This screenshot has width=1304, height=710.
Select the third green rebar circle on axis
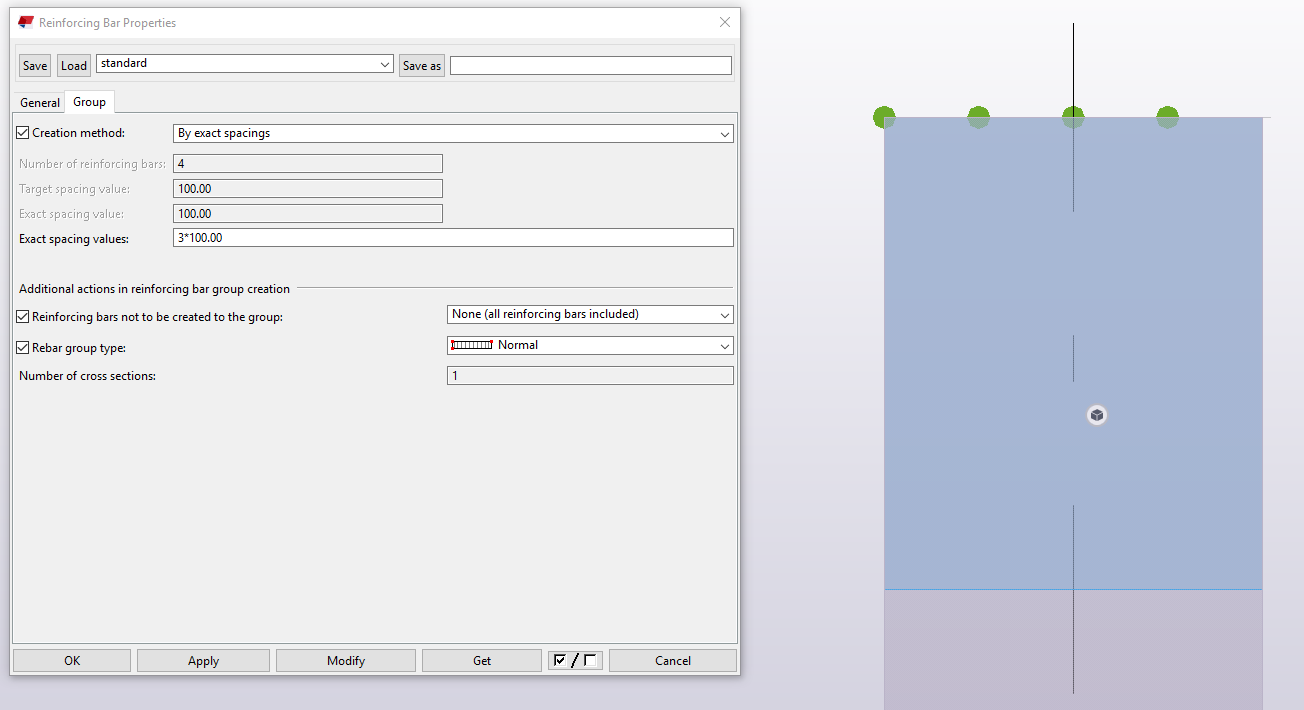1073,117
